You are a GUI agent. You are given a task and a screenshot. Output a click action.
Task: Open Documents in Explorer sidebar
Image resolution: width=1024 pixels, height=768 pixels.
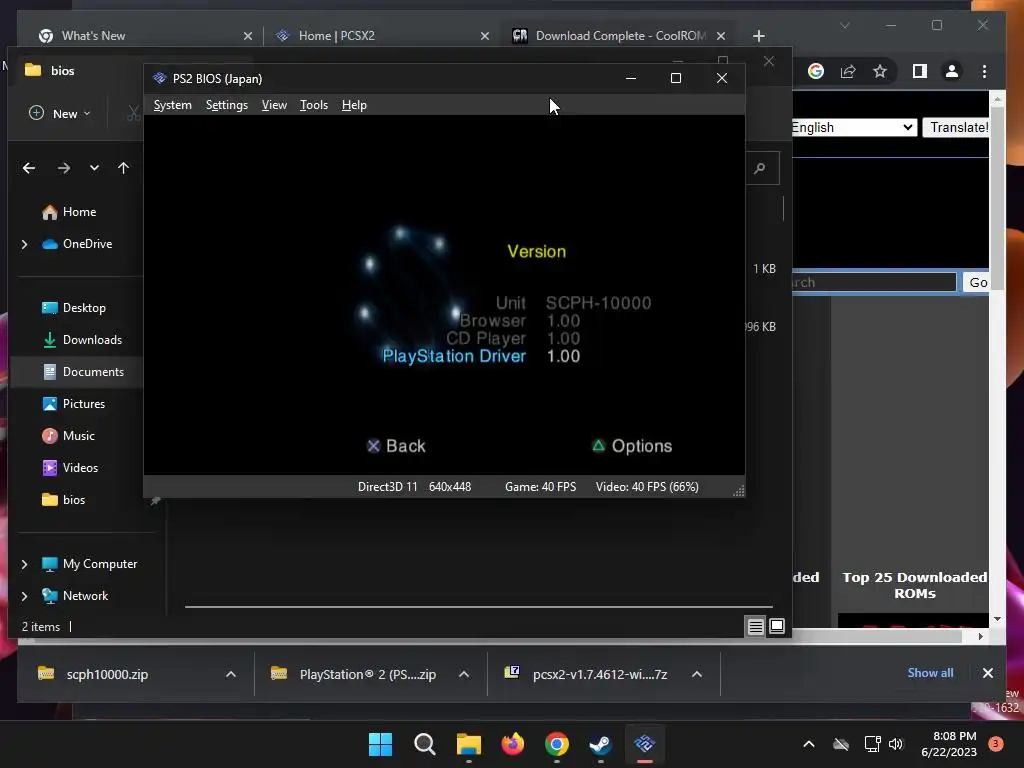(x=93, y=372)
